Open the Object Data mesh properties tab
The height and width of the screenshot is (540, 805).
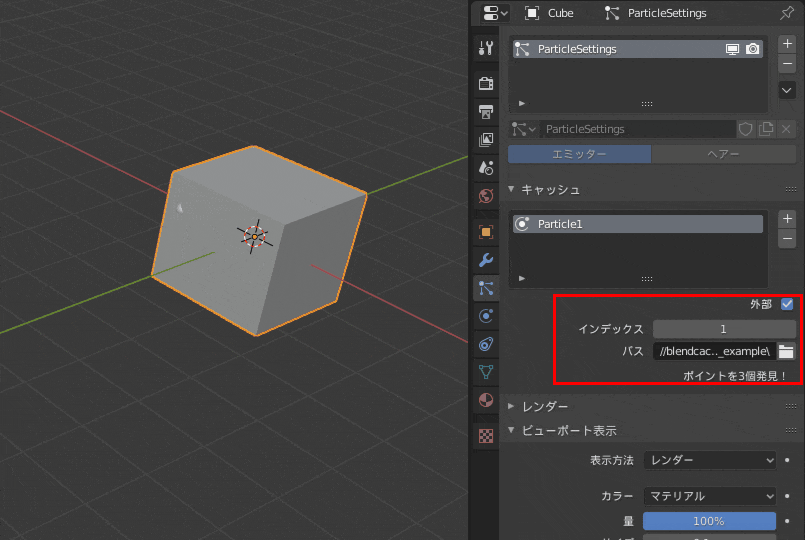point(486,372)
